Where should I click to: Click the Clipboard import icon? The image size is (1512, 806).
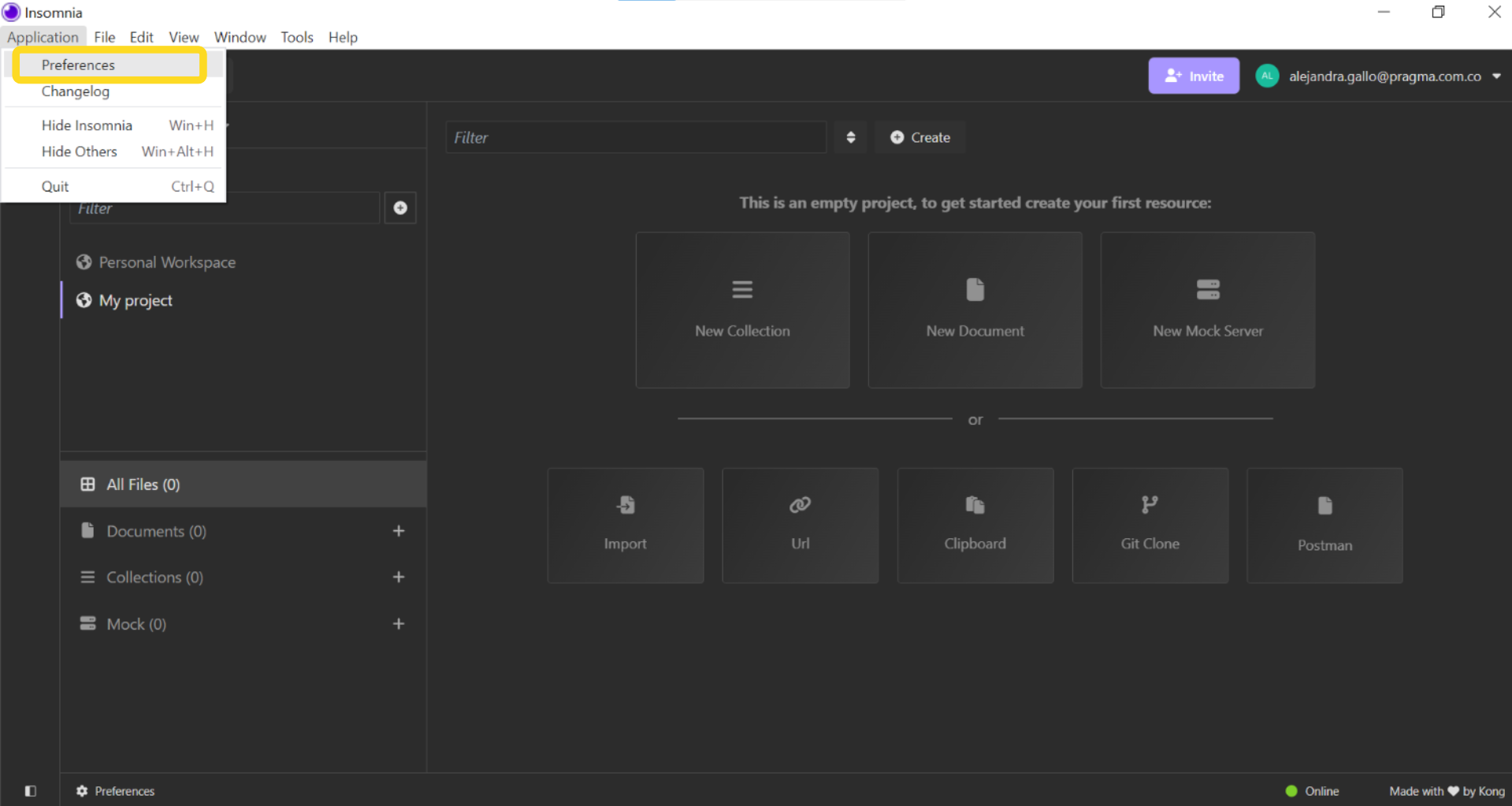click(975, 504)
